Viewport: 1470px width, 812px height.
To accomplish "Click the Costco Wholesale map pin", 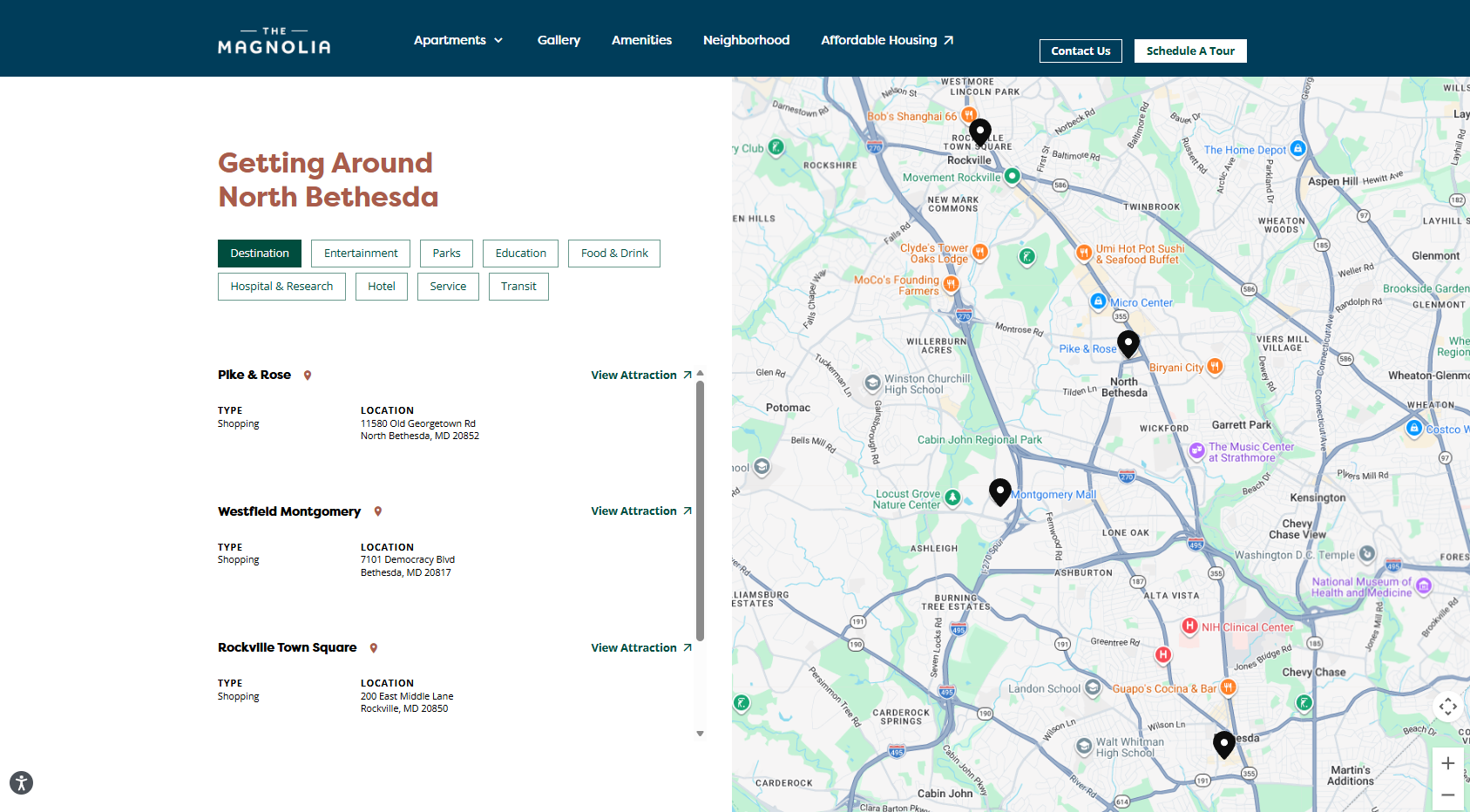I will pyautogui.click(x=1414, y=428).
